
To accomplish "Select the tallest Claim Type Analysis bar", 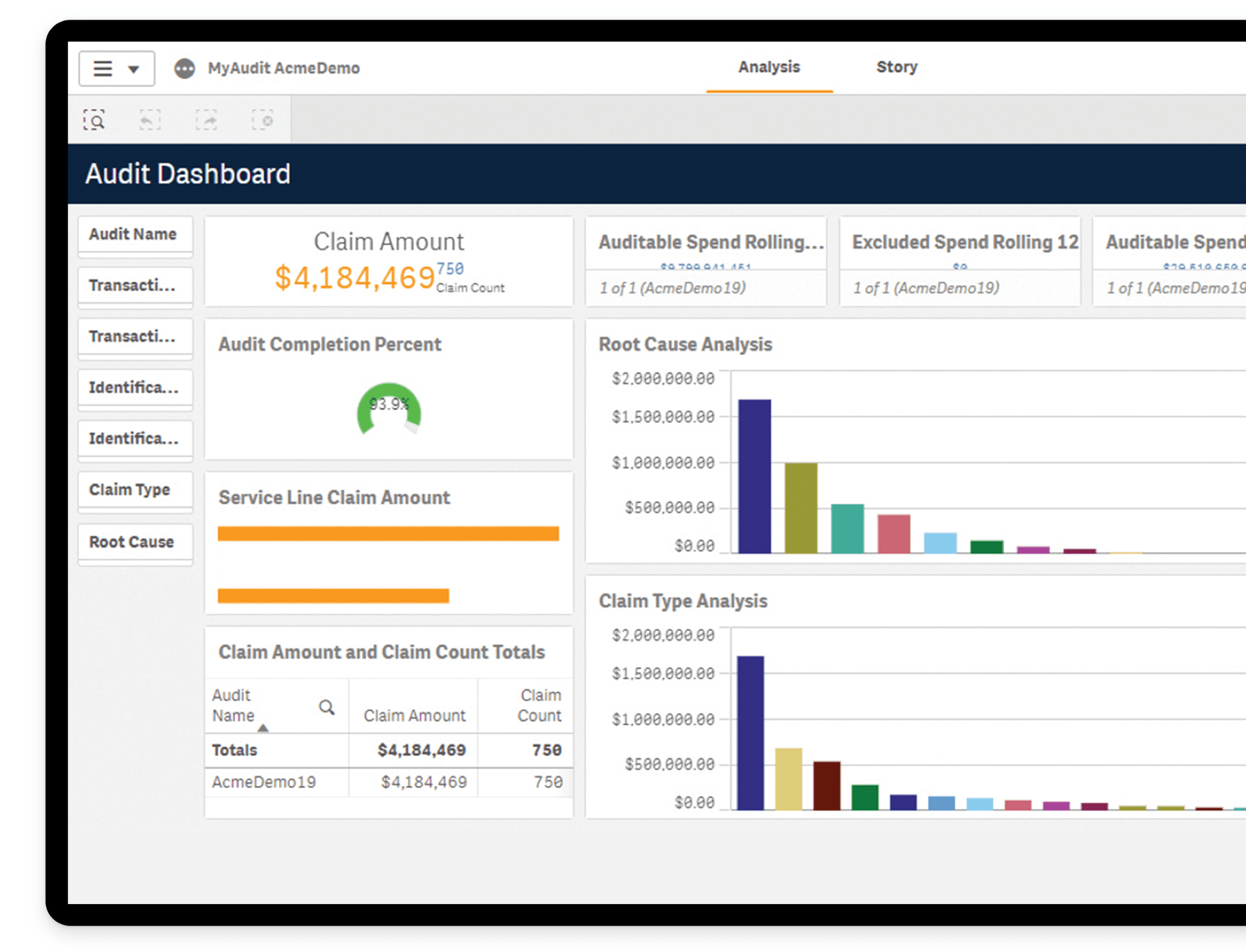I will (x=750, y=733).
